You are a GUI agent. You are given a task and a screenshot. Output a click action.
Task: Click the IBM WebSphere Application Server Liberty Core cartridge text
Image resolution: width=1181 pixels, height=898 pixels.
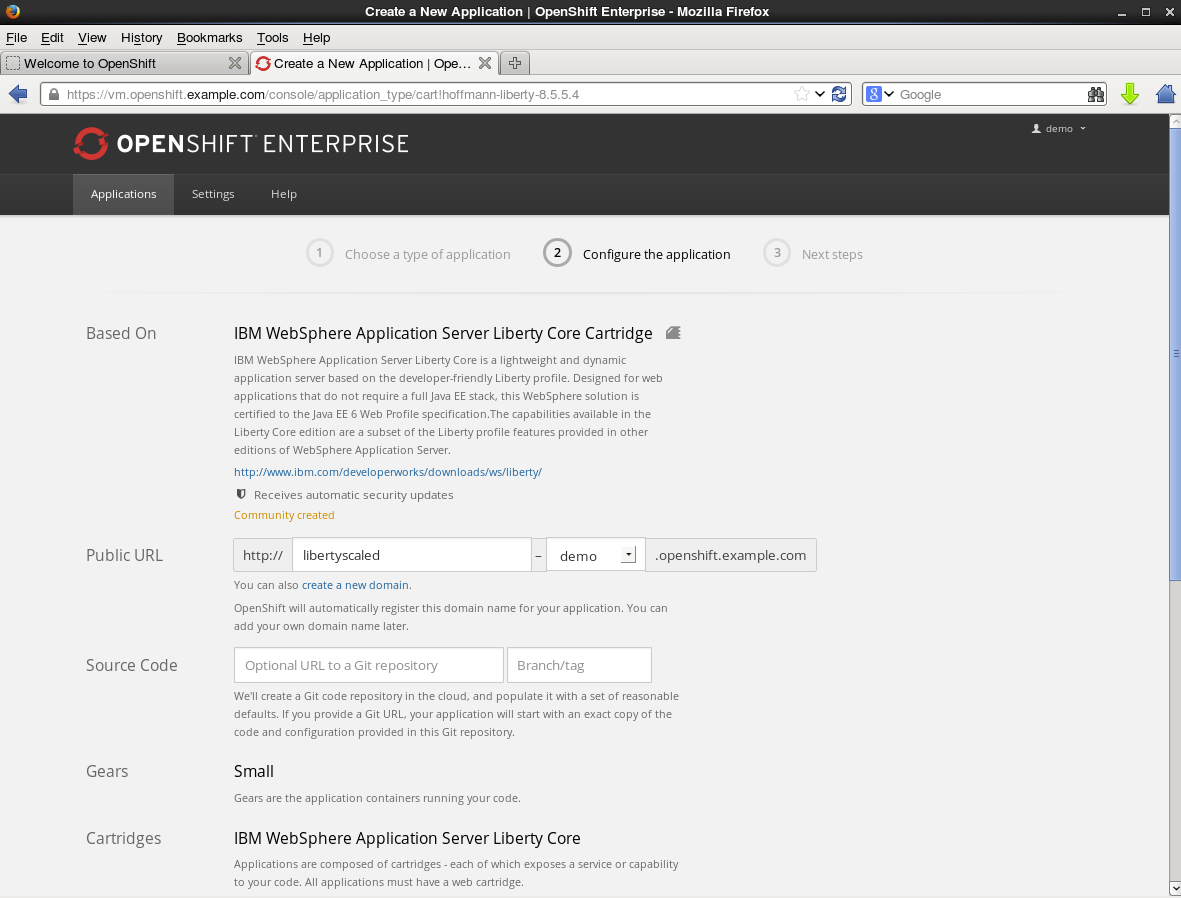point(407,838)
